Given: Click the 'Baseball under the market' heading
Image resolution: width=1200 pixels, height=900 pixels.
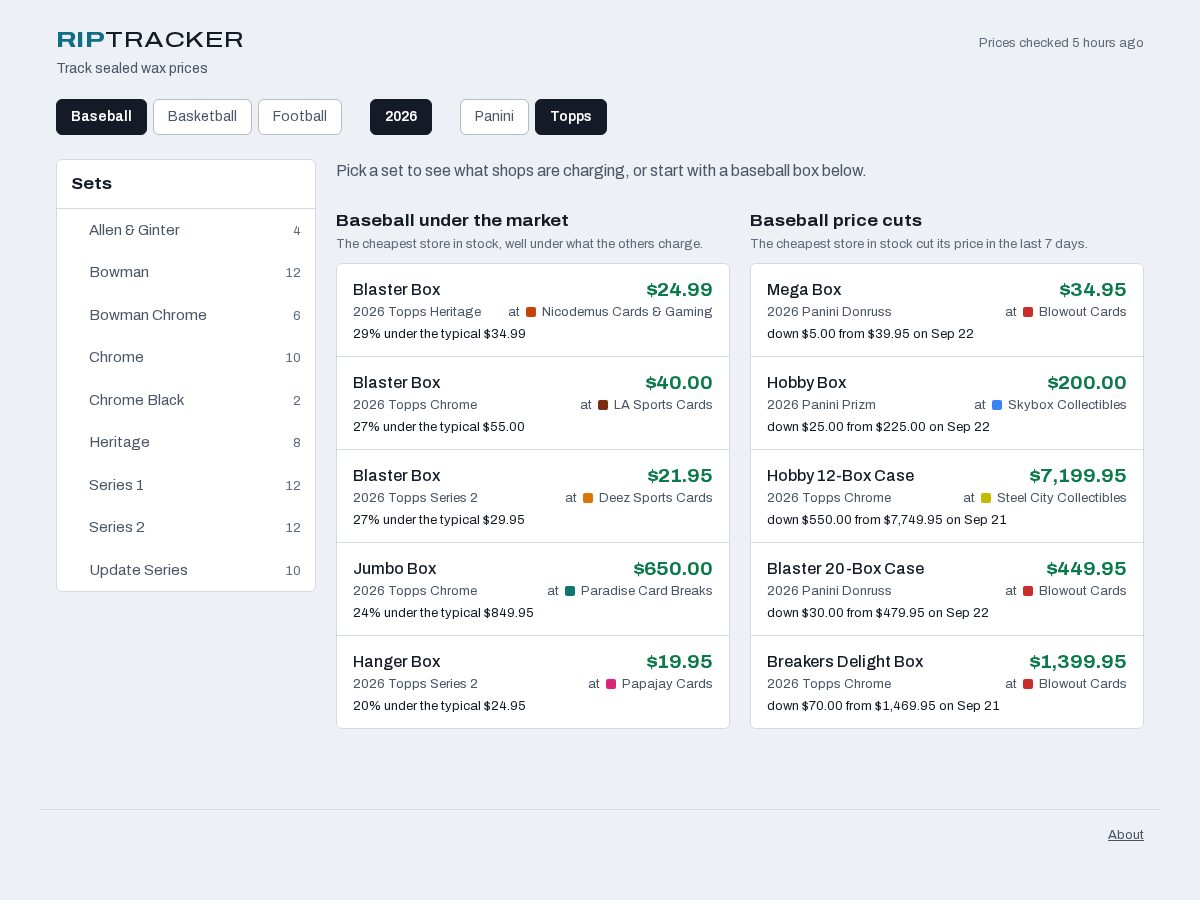Looking at the screenshot, I should point(452,221).
